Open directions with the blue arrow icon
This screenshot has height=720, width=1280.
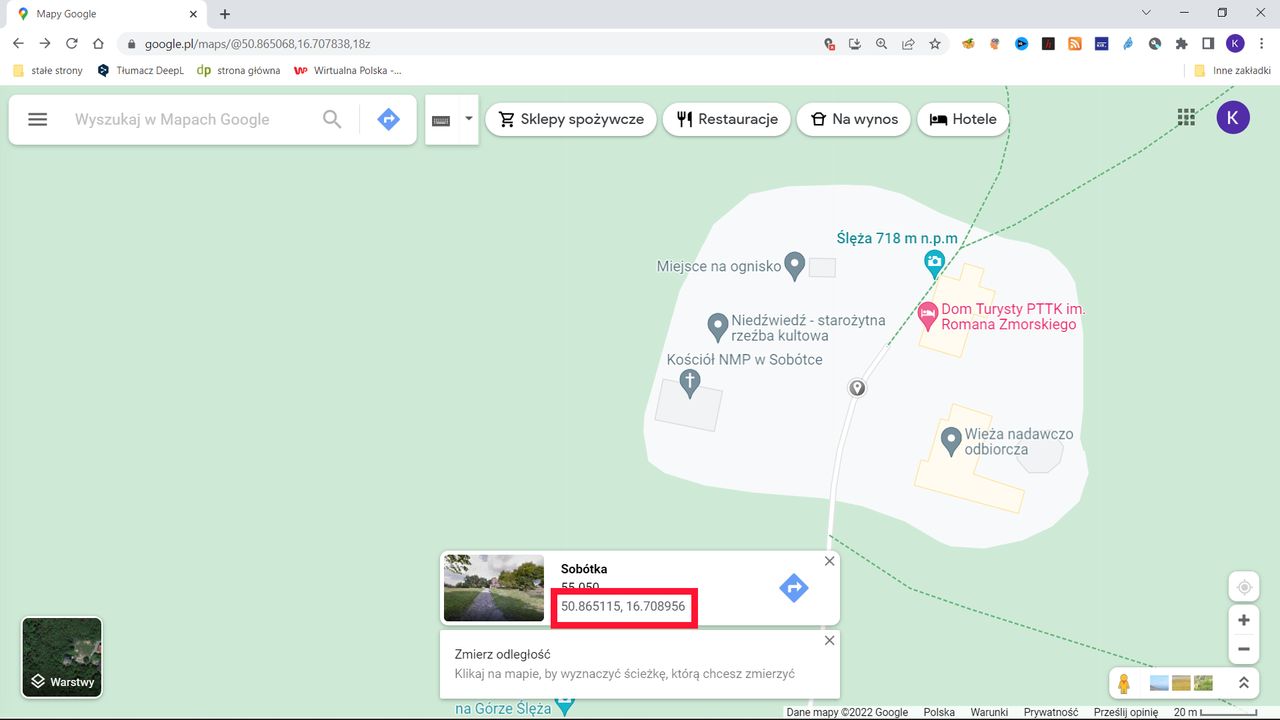[x=388, y=118]
